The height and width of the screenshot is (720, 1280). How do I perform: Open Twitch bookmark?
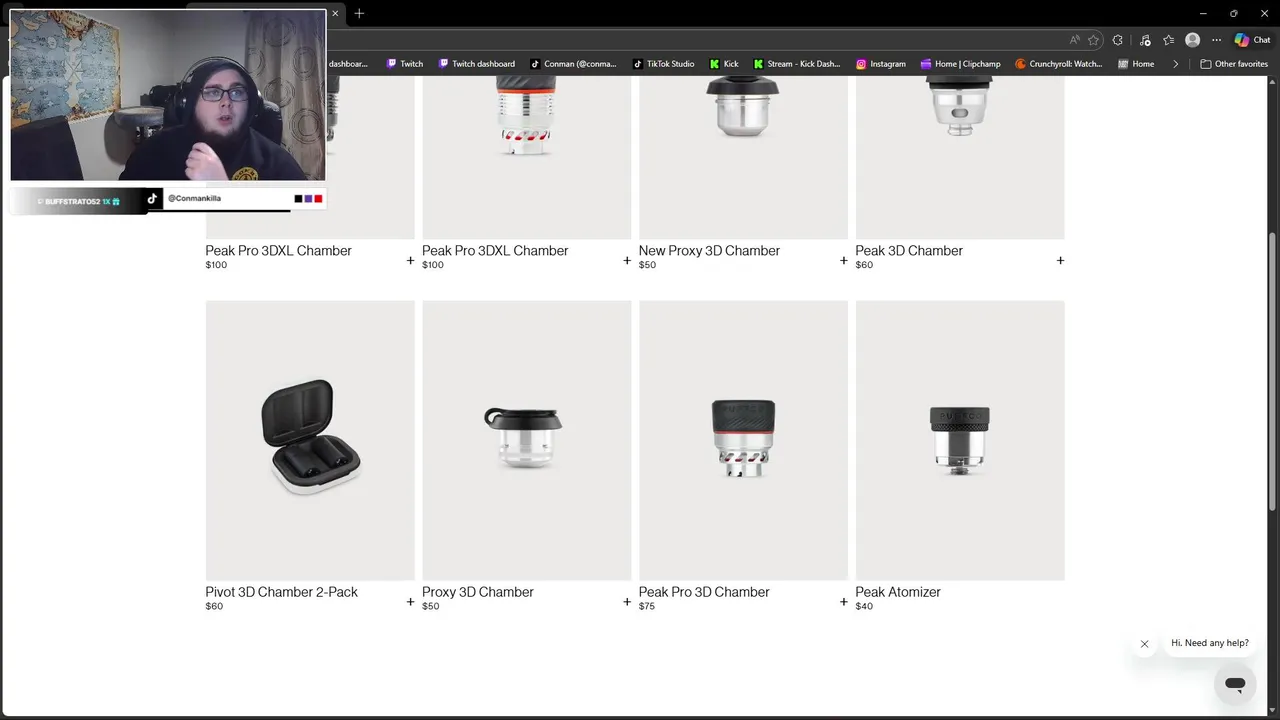405,64
